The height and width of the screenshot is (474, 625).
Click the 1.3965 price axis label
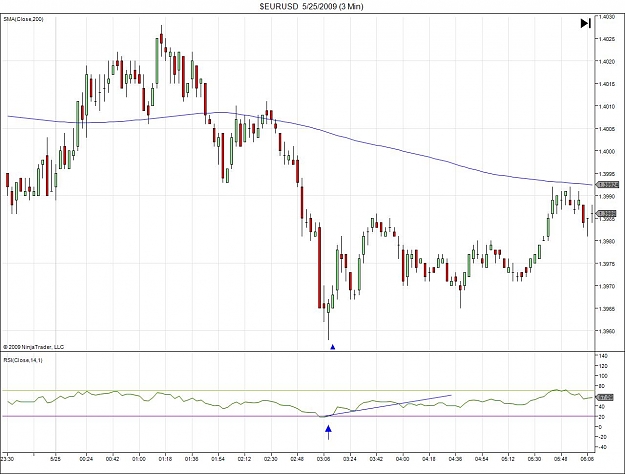point(608,309)
